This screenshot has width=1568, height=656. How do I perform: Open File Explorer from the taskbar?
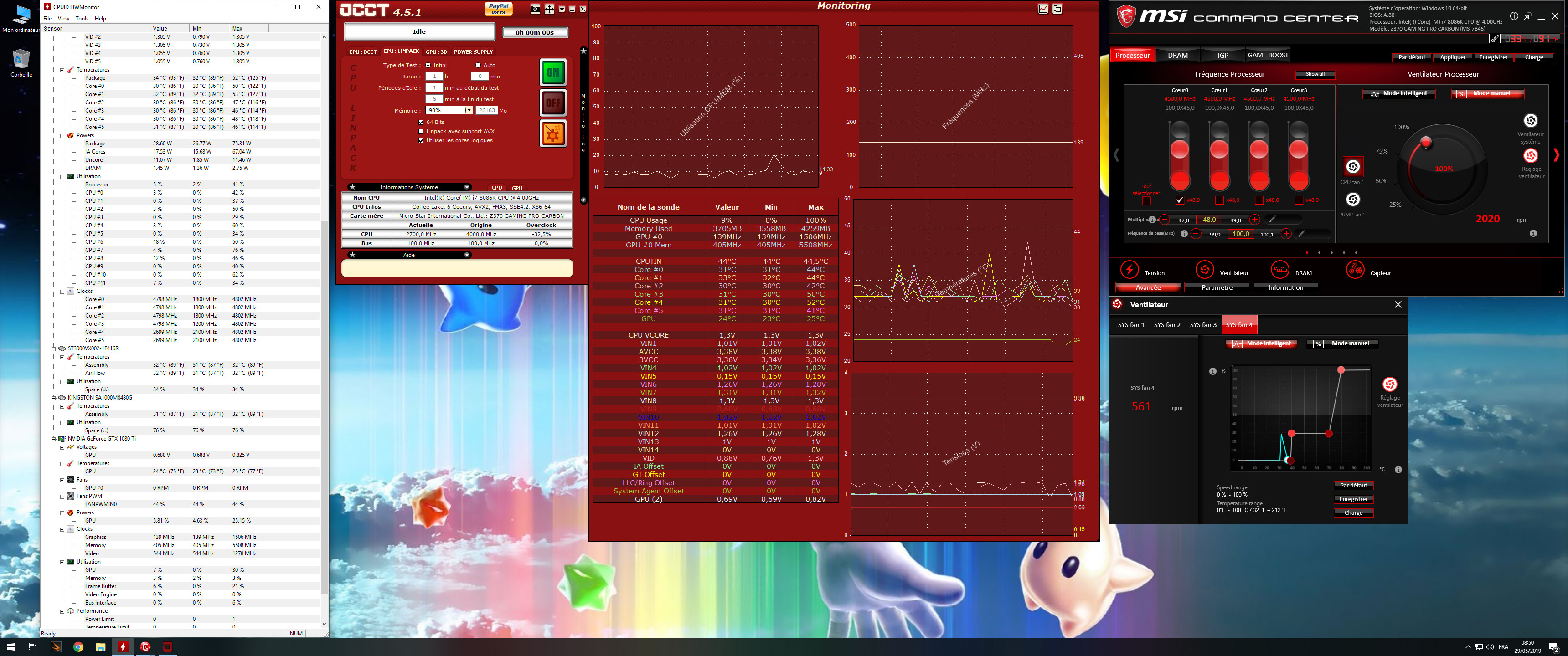[100, 647]
